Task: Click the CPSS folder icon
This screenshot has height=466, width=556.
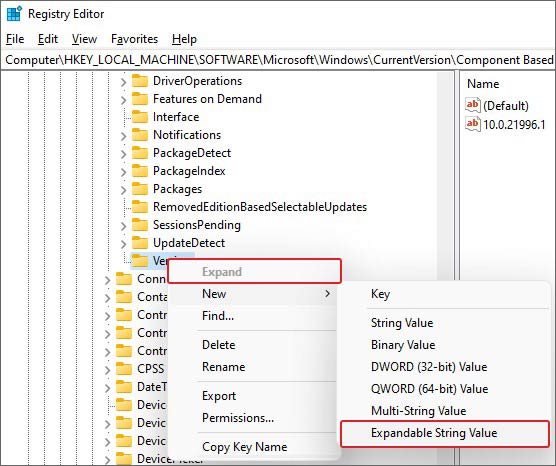Action: click(x=124, y=369)
